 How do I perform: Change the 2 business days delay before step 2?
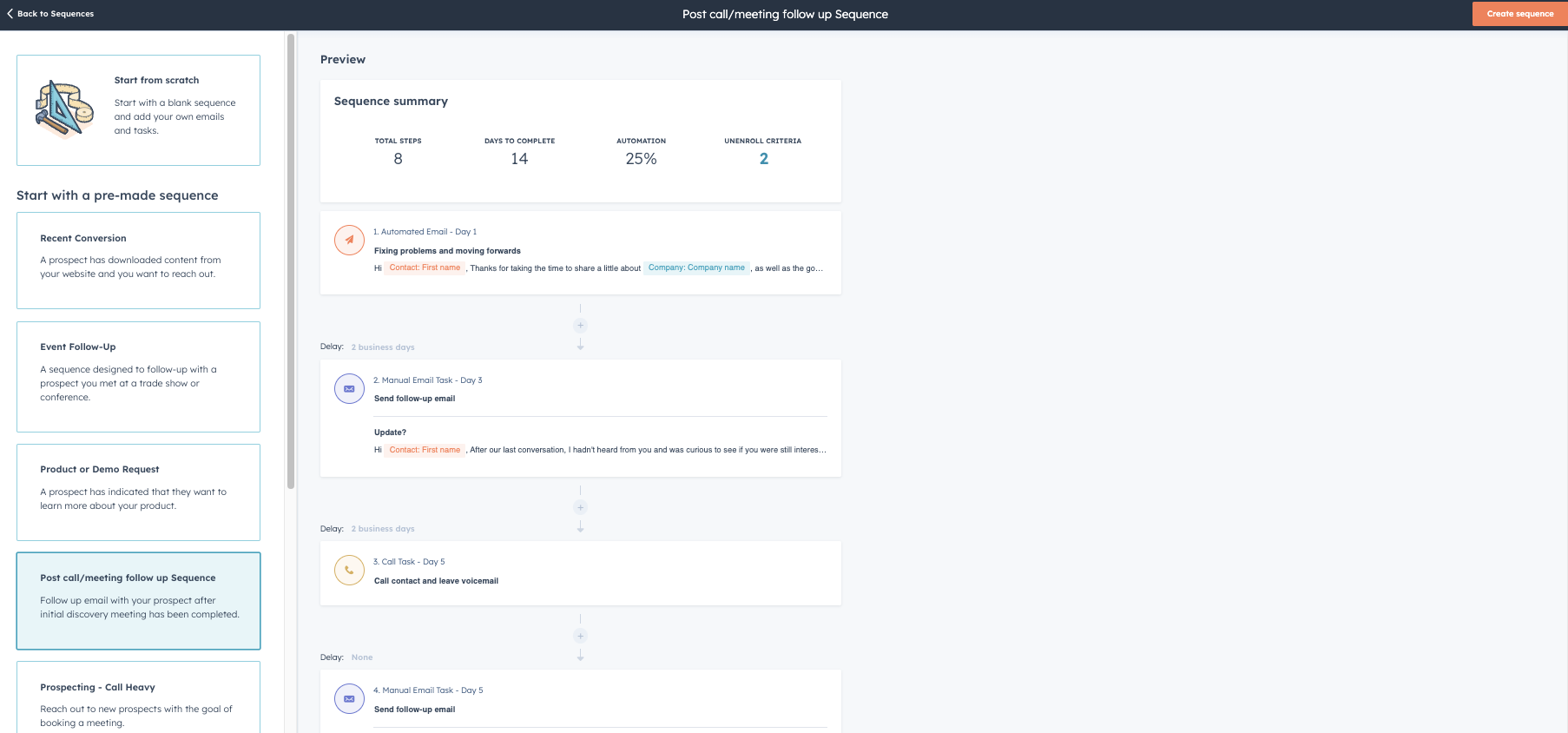(x=383, y=347)
